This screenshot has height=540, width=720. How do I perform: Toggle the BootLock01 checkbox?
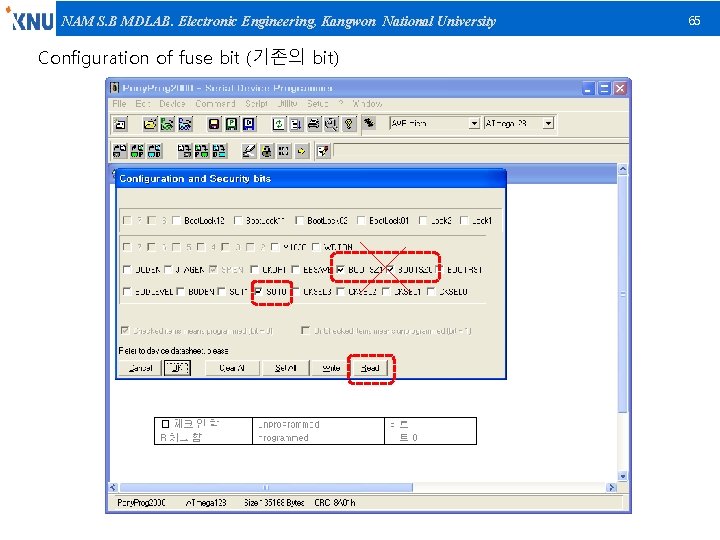coord(361,221)
